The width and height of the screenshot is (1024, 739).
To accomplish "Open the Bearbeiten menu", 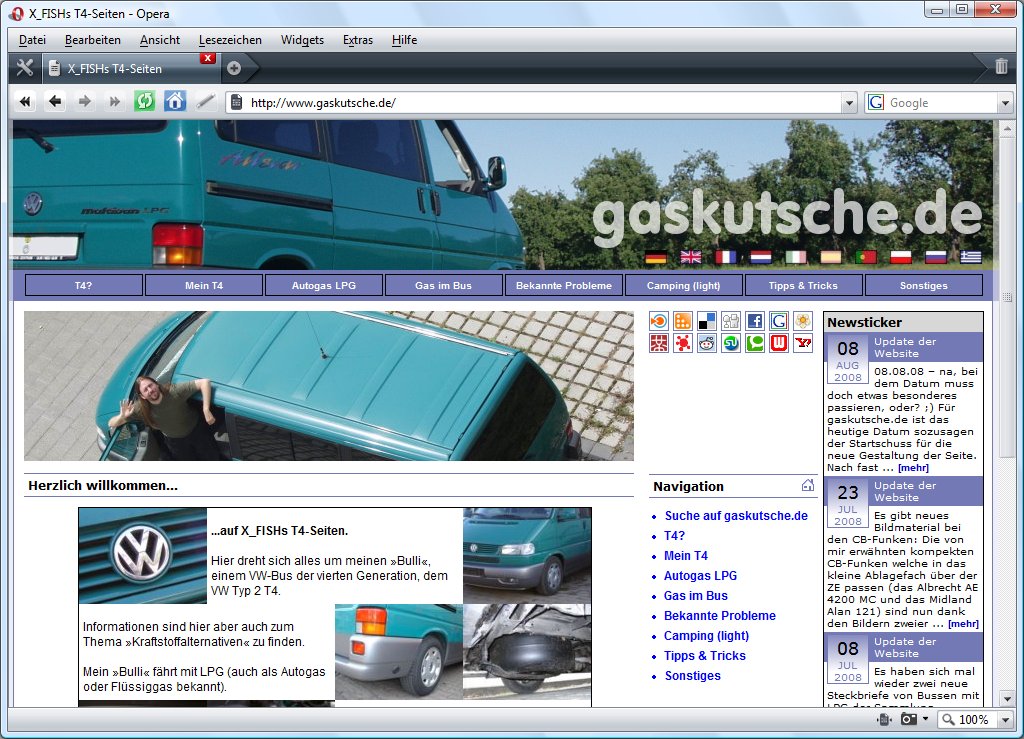I will 93,40.
